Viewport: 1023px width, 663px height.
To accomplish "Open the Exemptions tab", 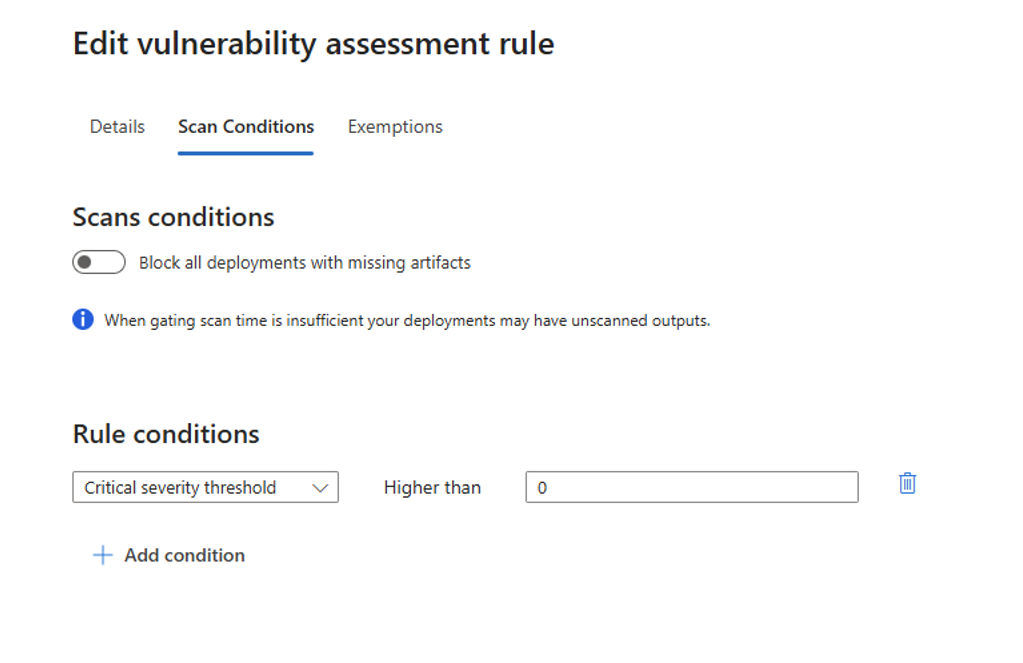I will tap(395, 127).
